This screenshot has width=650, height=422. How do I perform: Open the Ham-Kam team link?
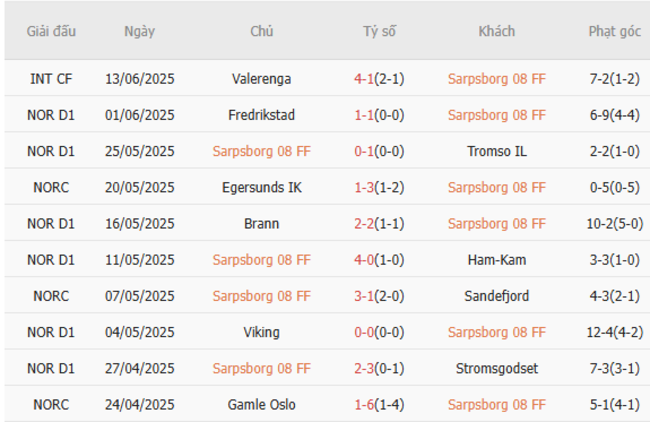tap(496, 260)
